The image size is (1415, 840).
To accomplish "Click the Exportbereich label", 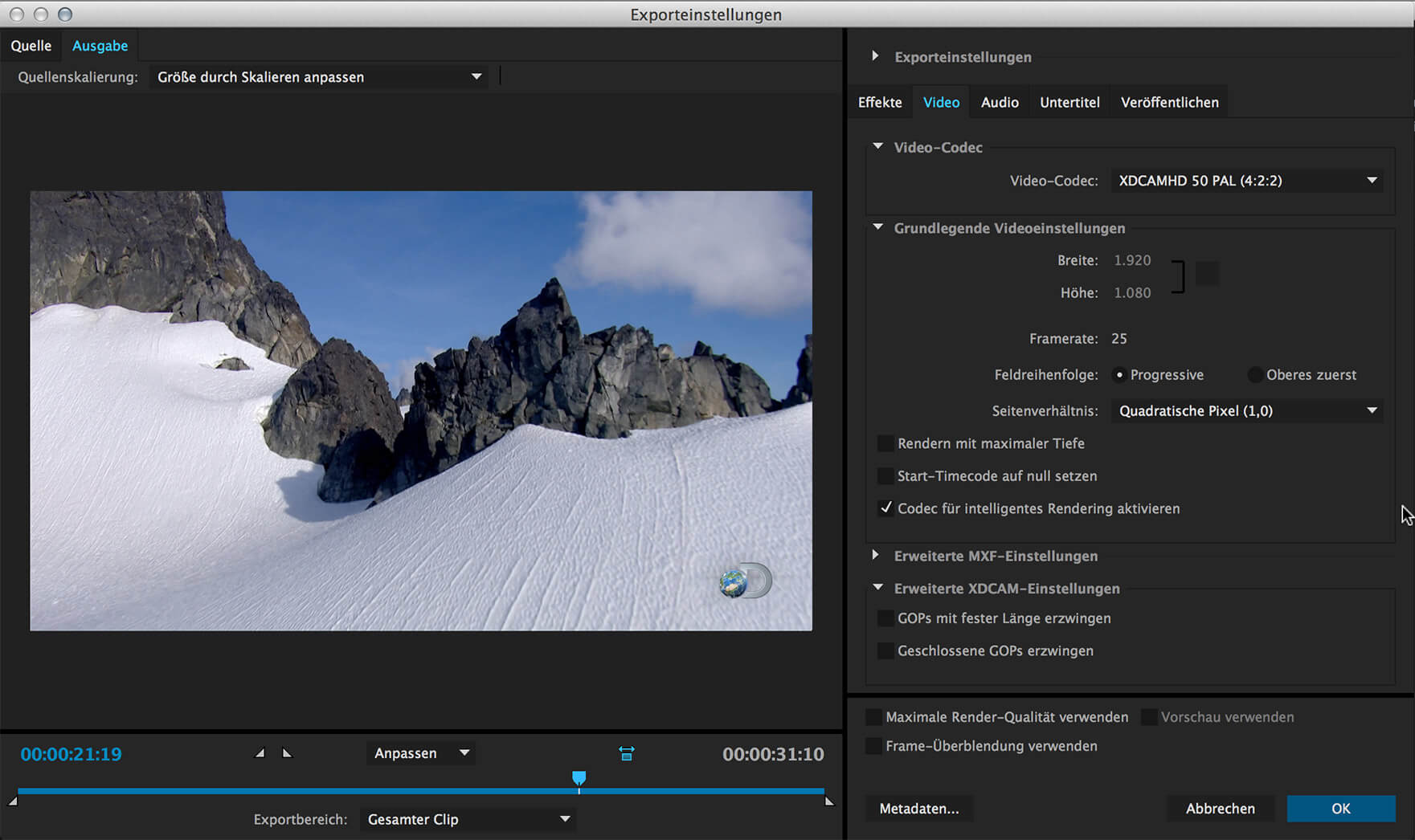I will click(301, 819).
